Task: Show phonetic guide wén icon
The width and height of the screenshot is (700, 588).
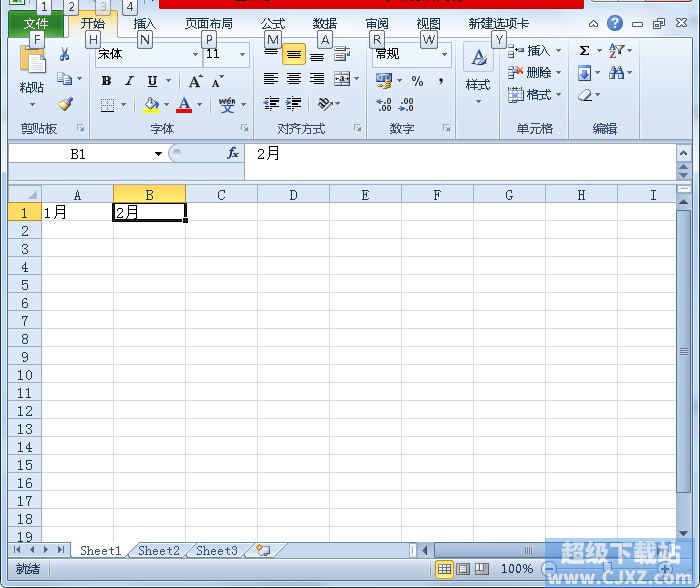Action: [227, 105]
